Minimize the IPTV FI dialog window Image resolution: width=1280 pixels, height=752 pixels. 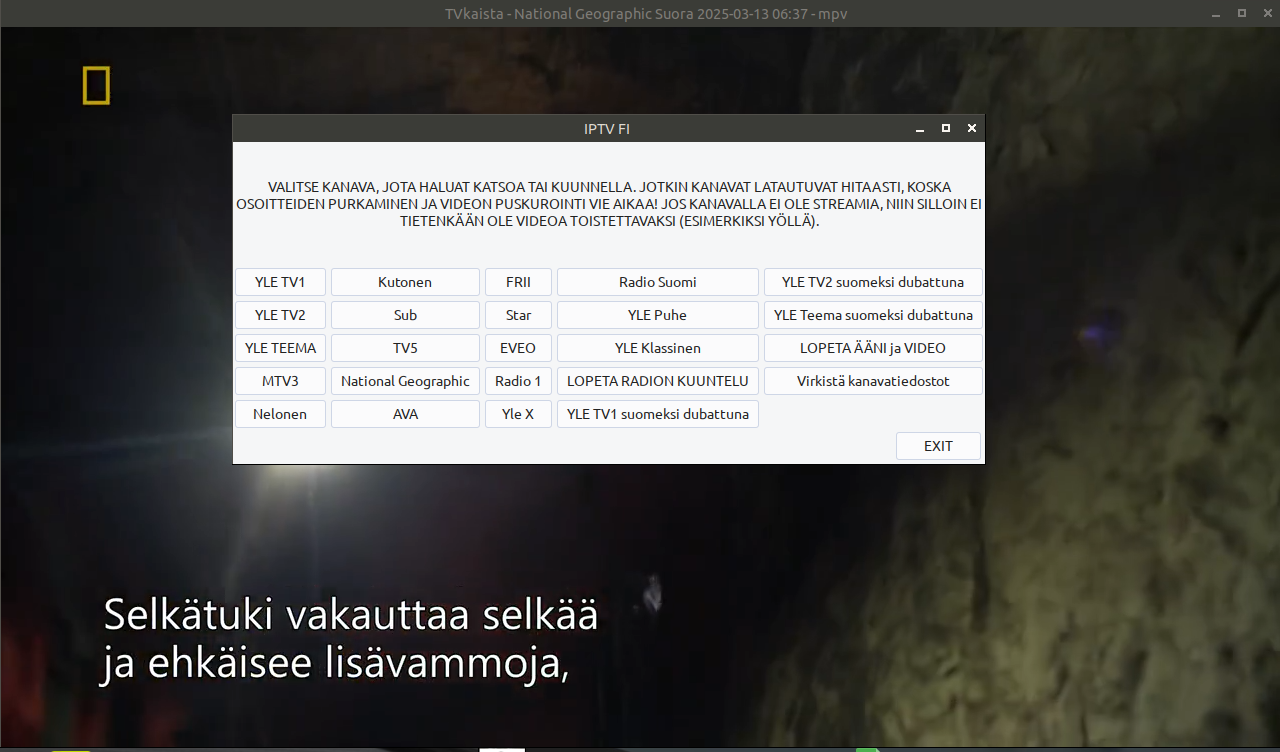(920, 129)
